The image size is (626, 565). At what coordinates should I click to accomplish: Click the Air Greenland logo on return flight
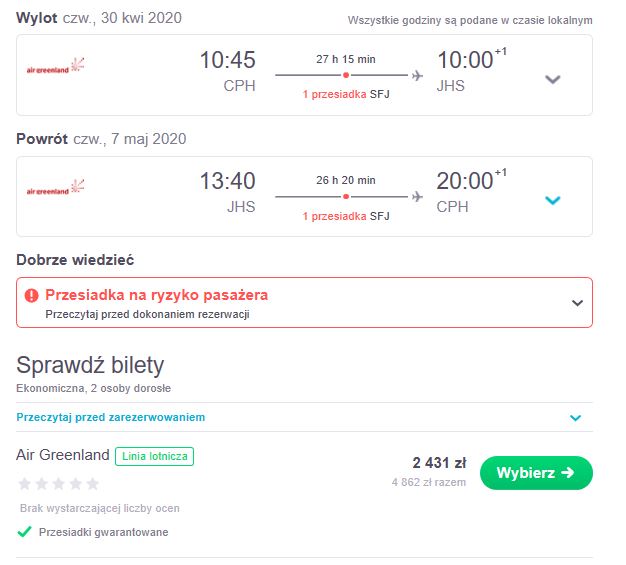pyautogui.click(x=55, y=188)
